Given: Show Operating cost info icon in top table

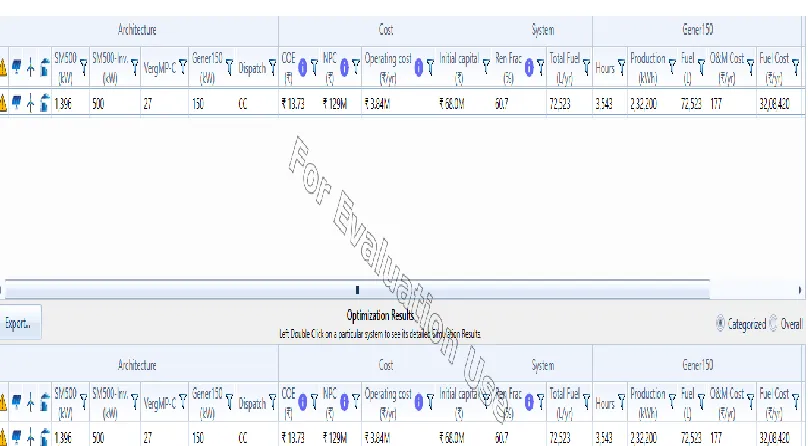Looking at the screenshot, I should pyautogui.click(x=418, y=67).
